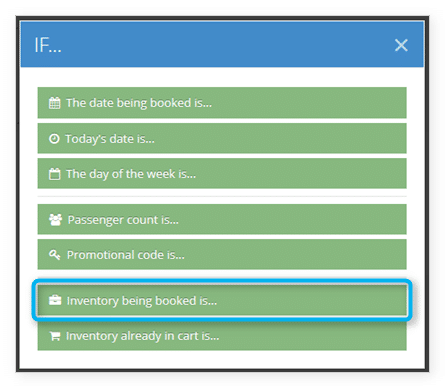Click the calendar icon beside date being booked

(x=55, y=103)
